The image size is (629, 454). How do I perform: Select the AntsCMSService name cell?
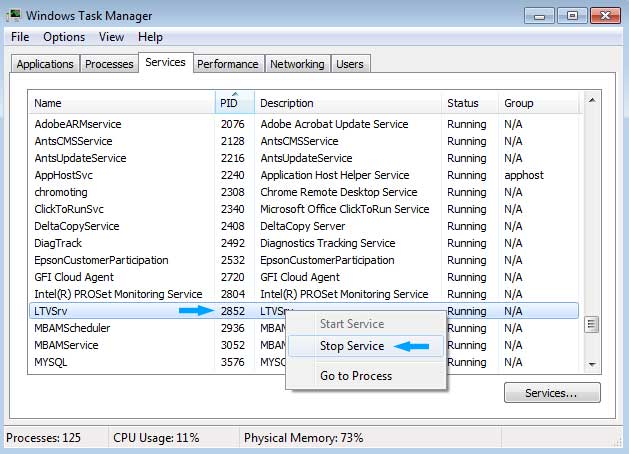pyautogui.click(x=73, y=141)
